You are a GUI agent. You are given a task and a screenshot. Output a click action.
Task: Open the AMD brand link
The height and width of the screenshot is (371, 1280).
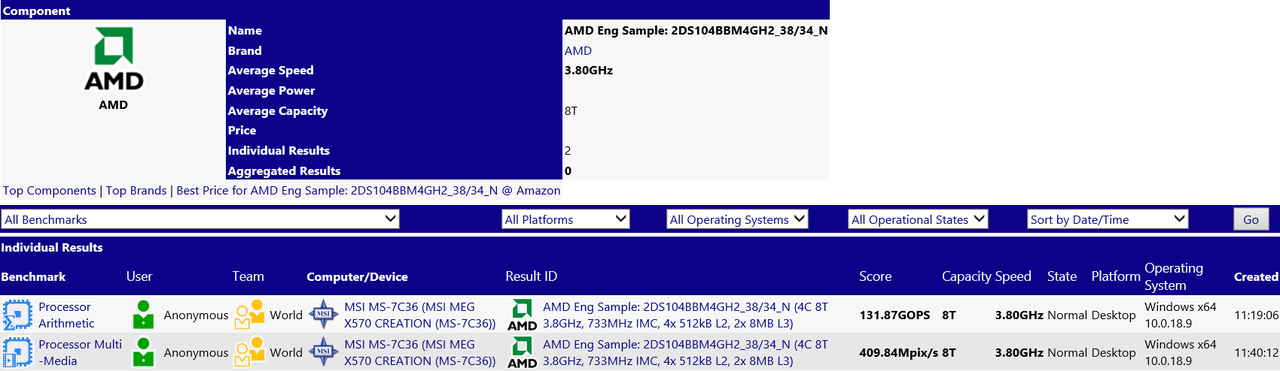tap(578, 51)
